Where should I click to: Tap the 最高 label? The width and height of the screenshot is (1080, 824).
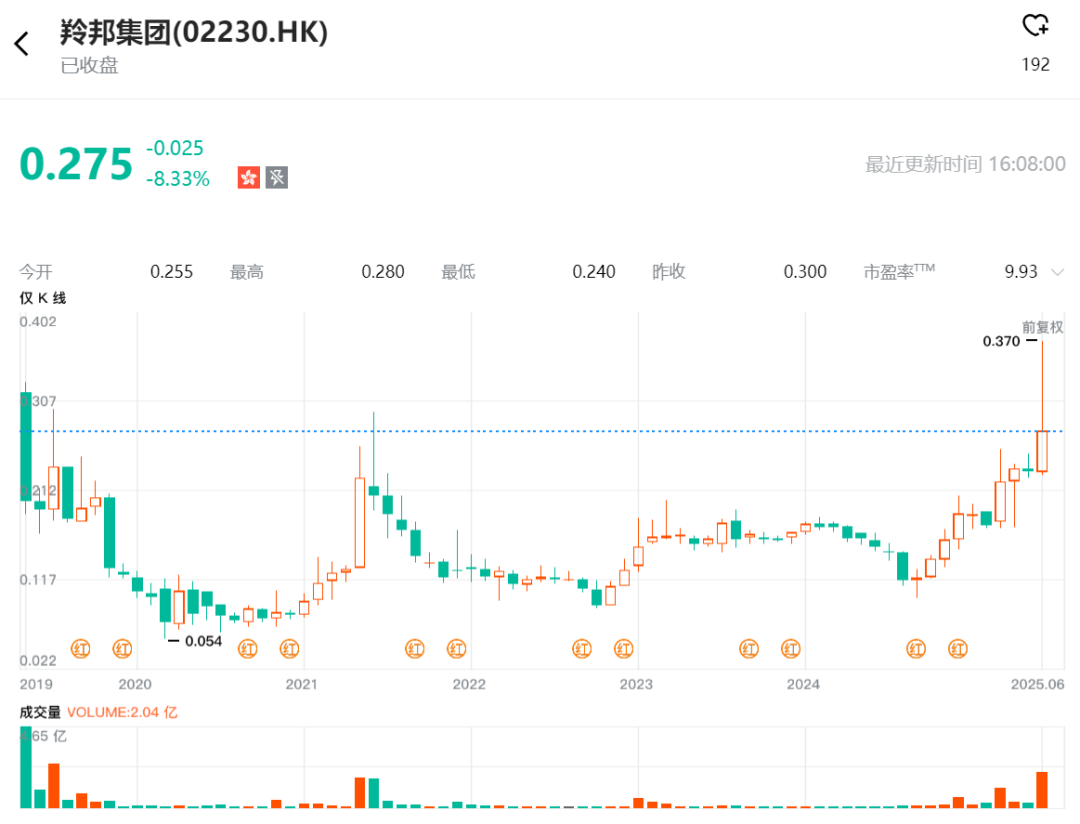point(247,272)
